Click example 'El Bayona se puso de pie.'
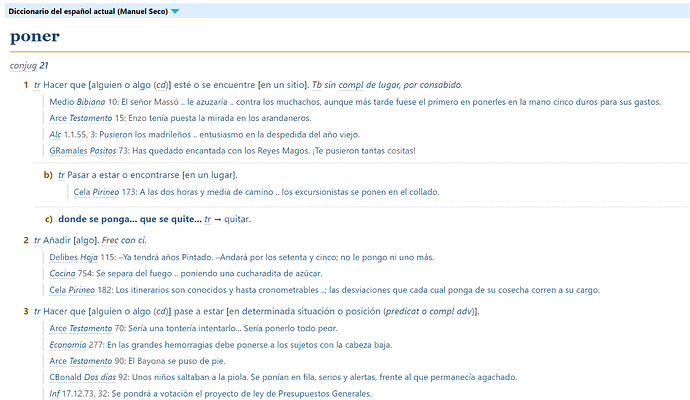This screenshot has height=400, width=690. pos(177,361)
